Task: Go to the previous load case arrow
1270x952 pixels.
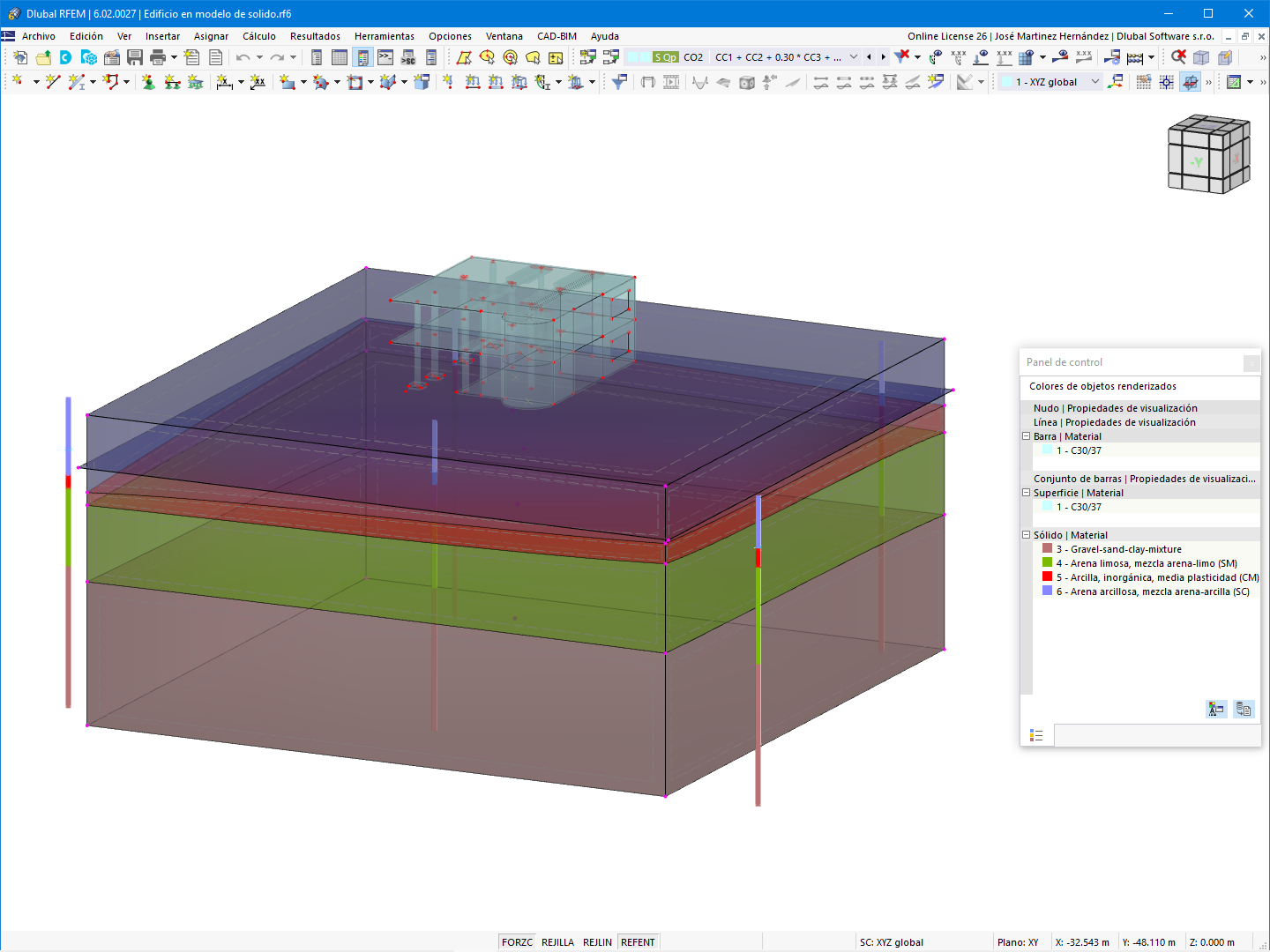Action: (870, 57)
